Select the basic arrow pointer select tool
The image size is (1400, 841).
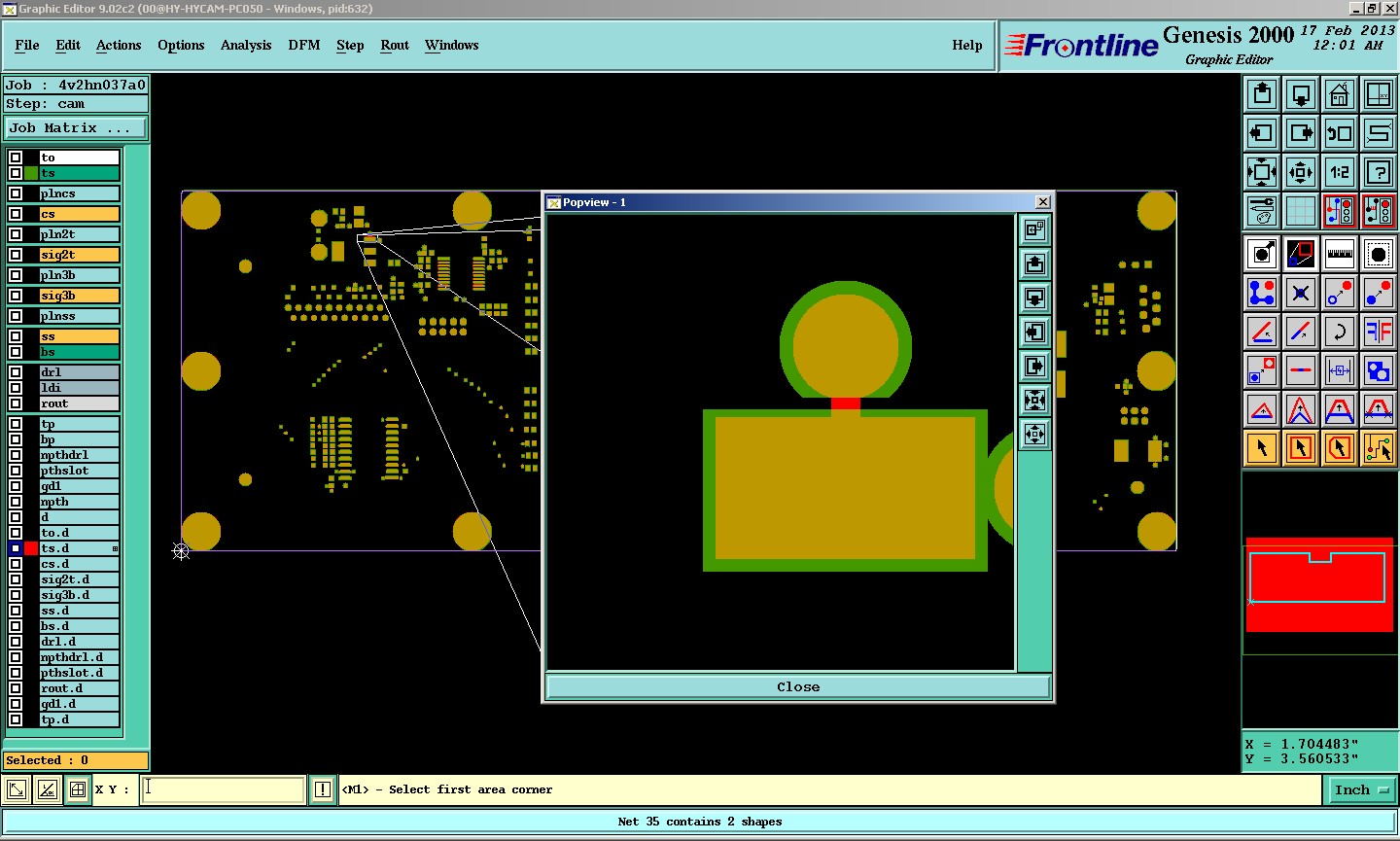[x=1262, y=448]
